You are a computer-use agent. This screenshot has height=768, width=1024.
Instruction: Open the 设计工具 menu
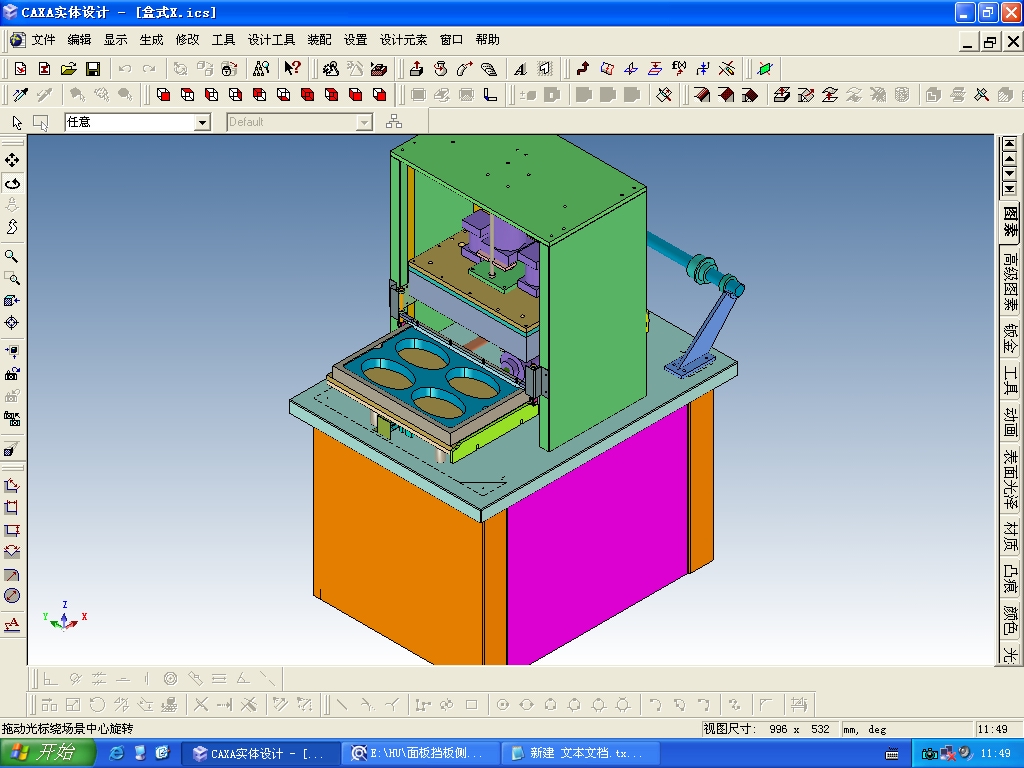pyautogui.click(x=271, y=40)
